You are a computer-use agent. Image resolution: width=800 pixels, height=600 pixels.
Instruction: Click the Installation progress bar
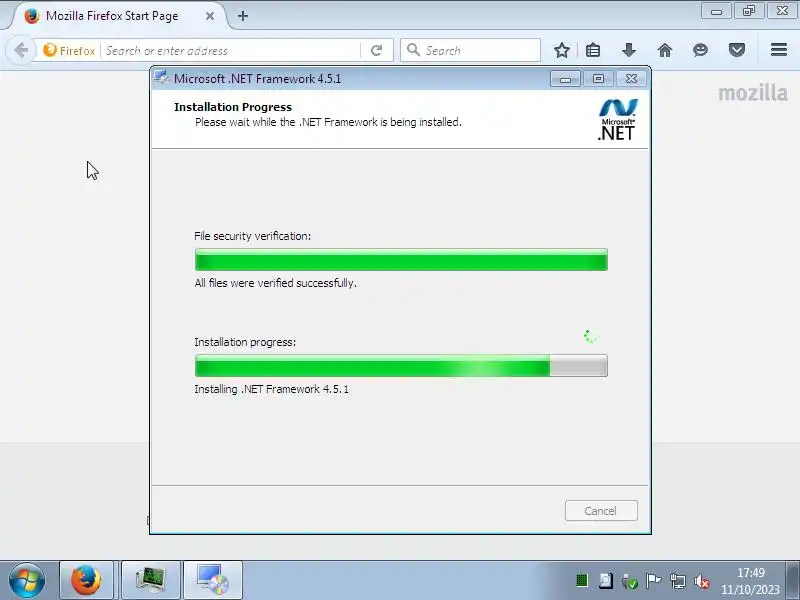401,366
